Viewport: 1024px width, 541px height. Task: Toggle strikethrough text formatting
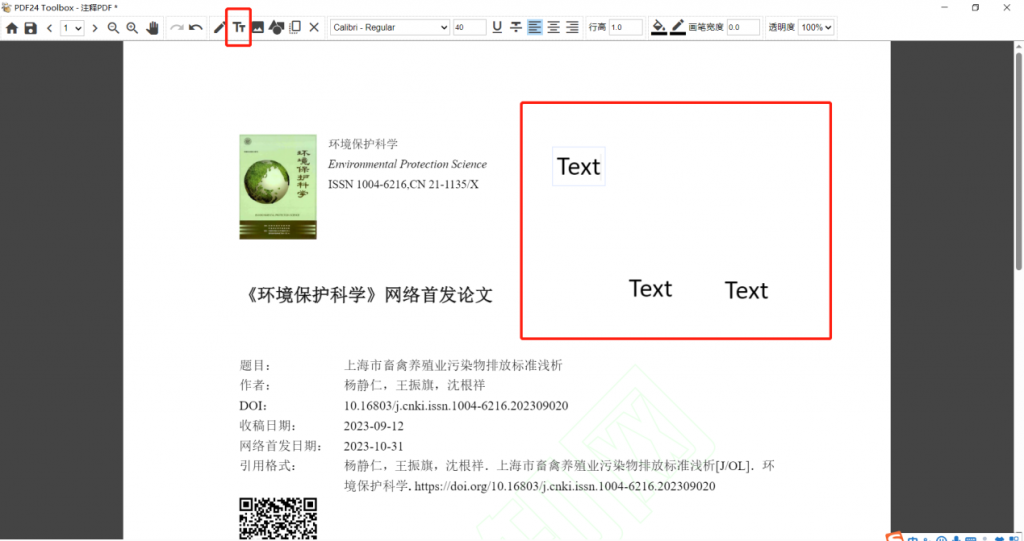(x=516, y=28)
